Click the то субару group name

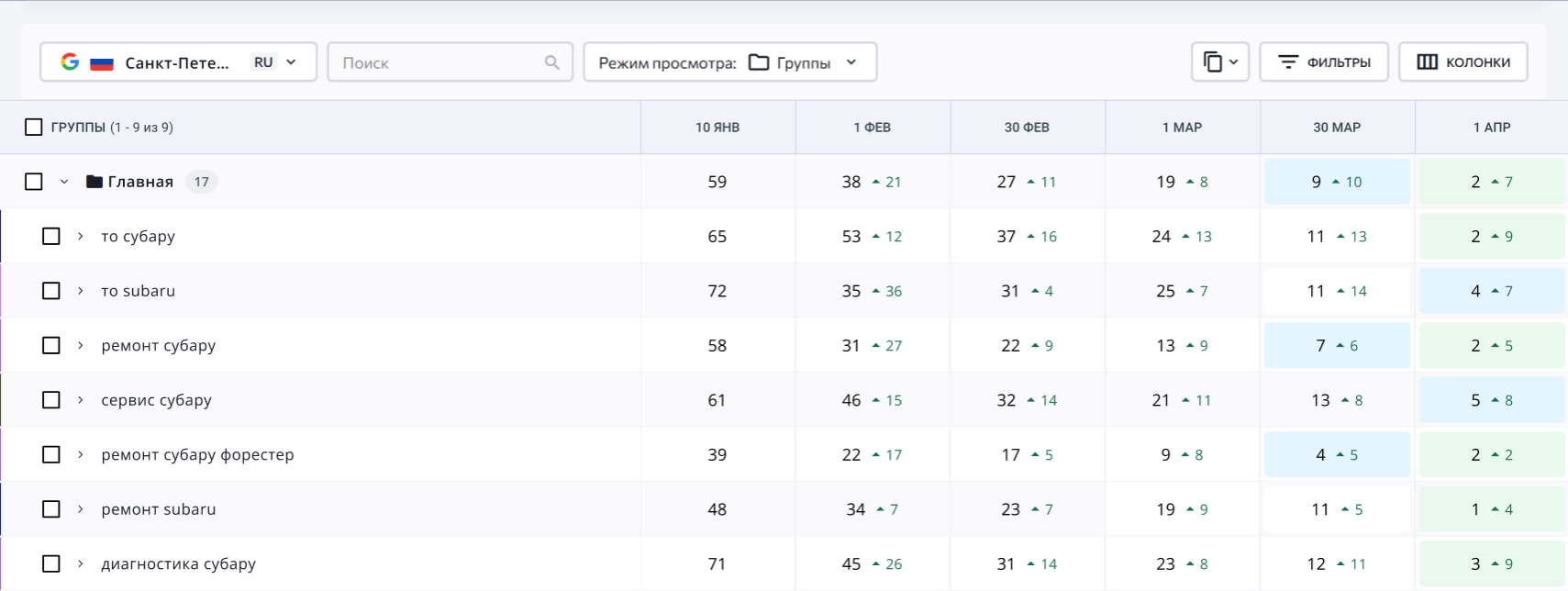pyautogui.click(x=139, y=237)
